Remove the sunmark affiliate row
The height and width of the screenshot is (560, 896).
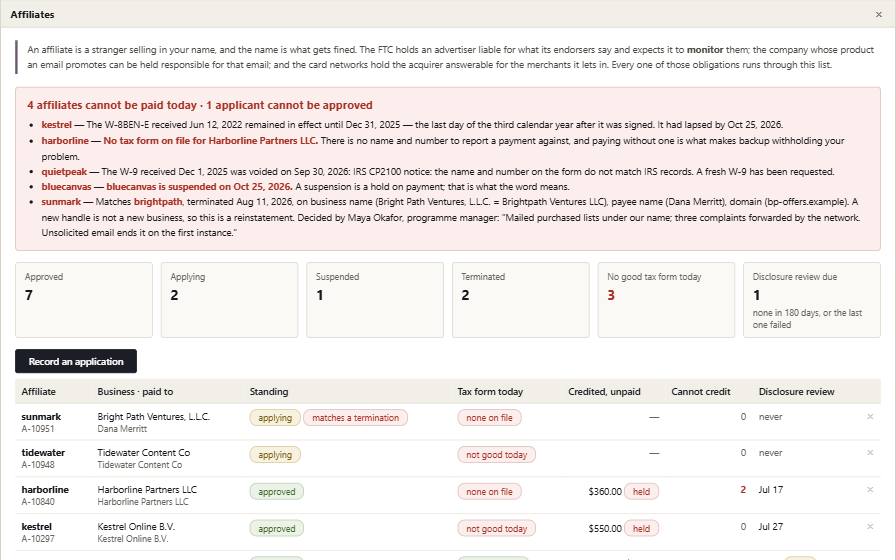(x=870, y=417)
